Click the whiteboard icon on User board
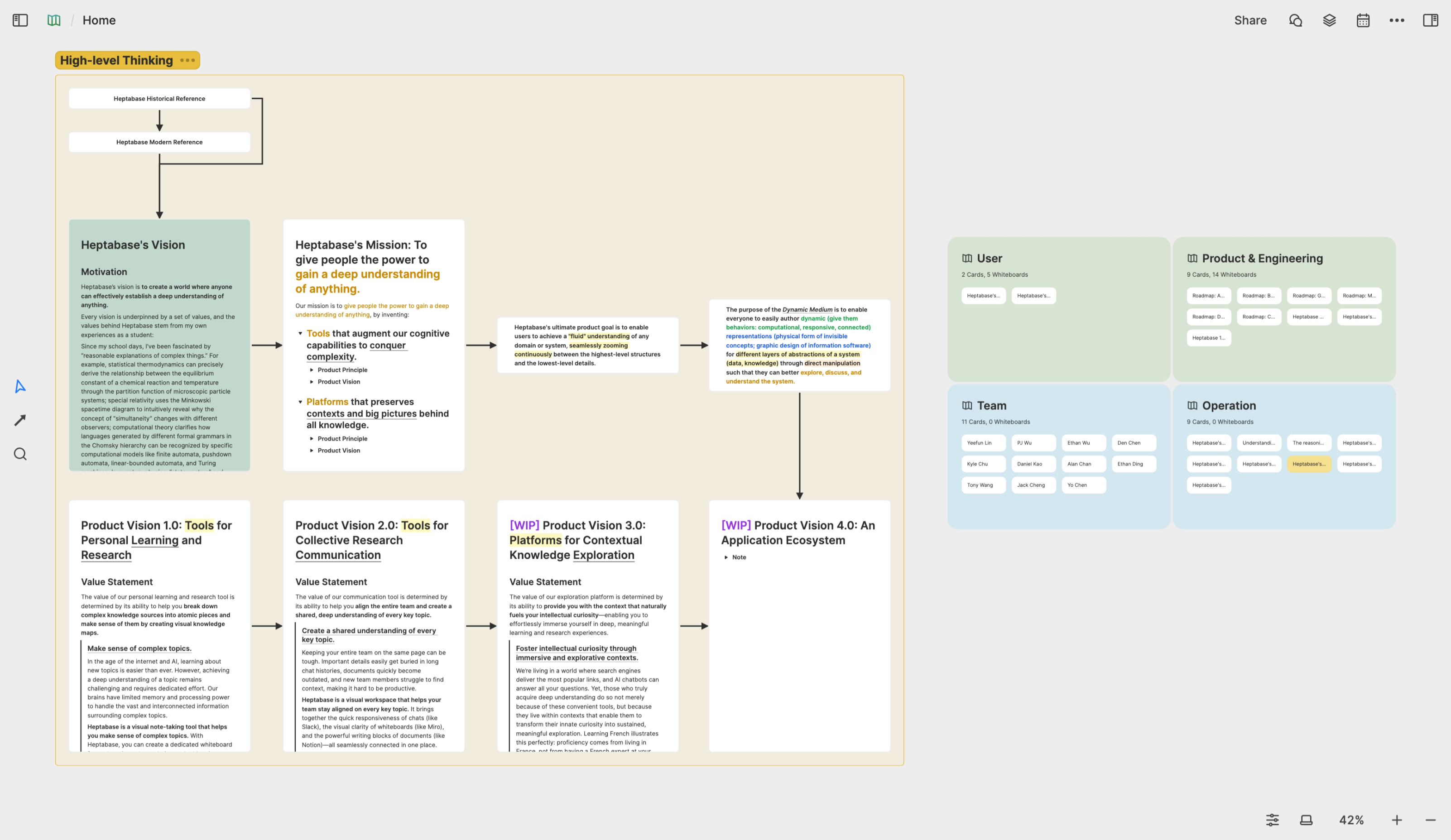 click(967, 259)
